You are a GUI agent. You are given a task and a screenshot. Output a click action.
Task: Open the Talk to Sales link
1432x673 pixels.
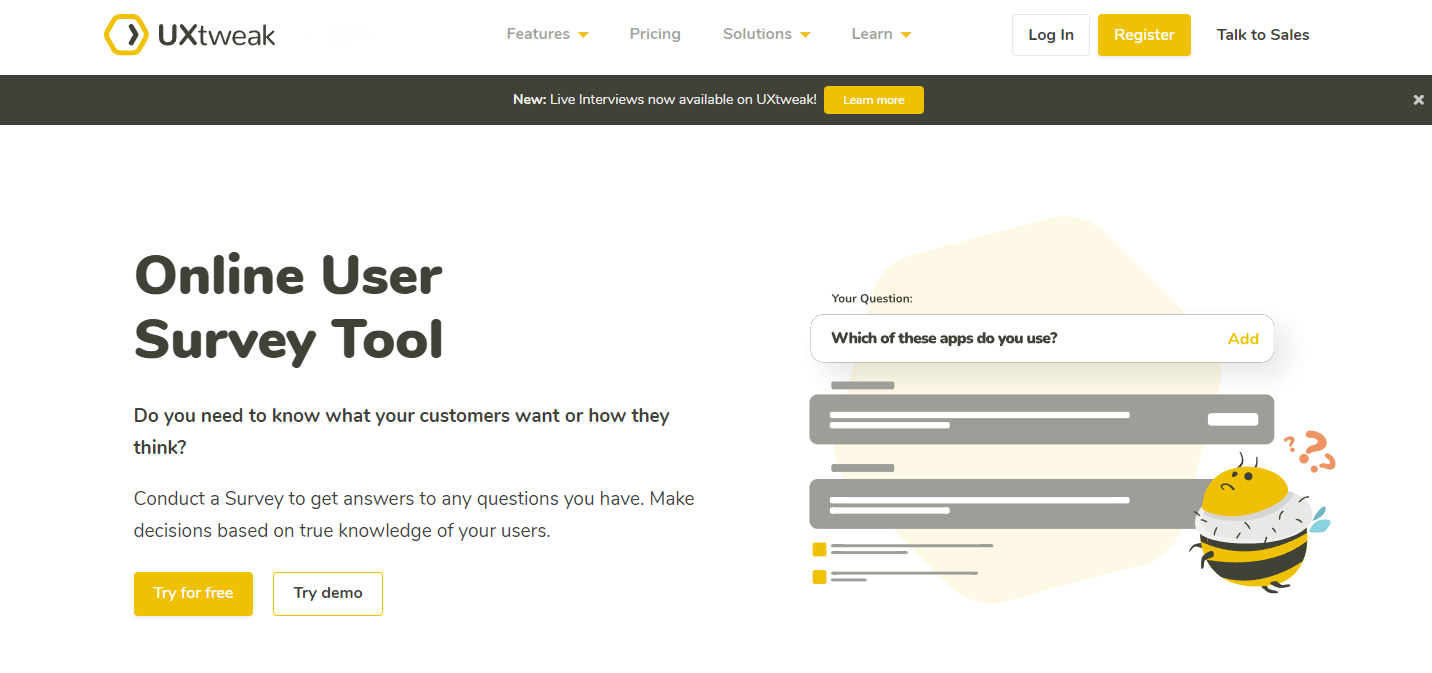coord(1262,35)
